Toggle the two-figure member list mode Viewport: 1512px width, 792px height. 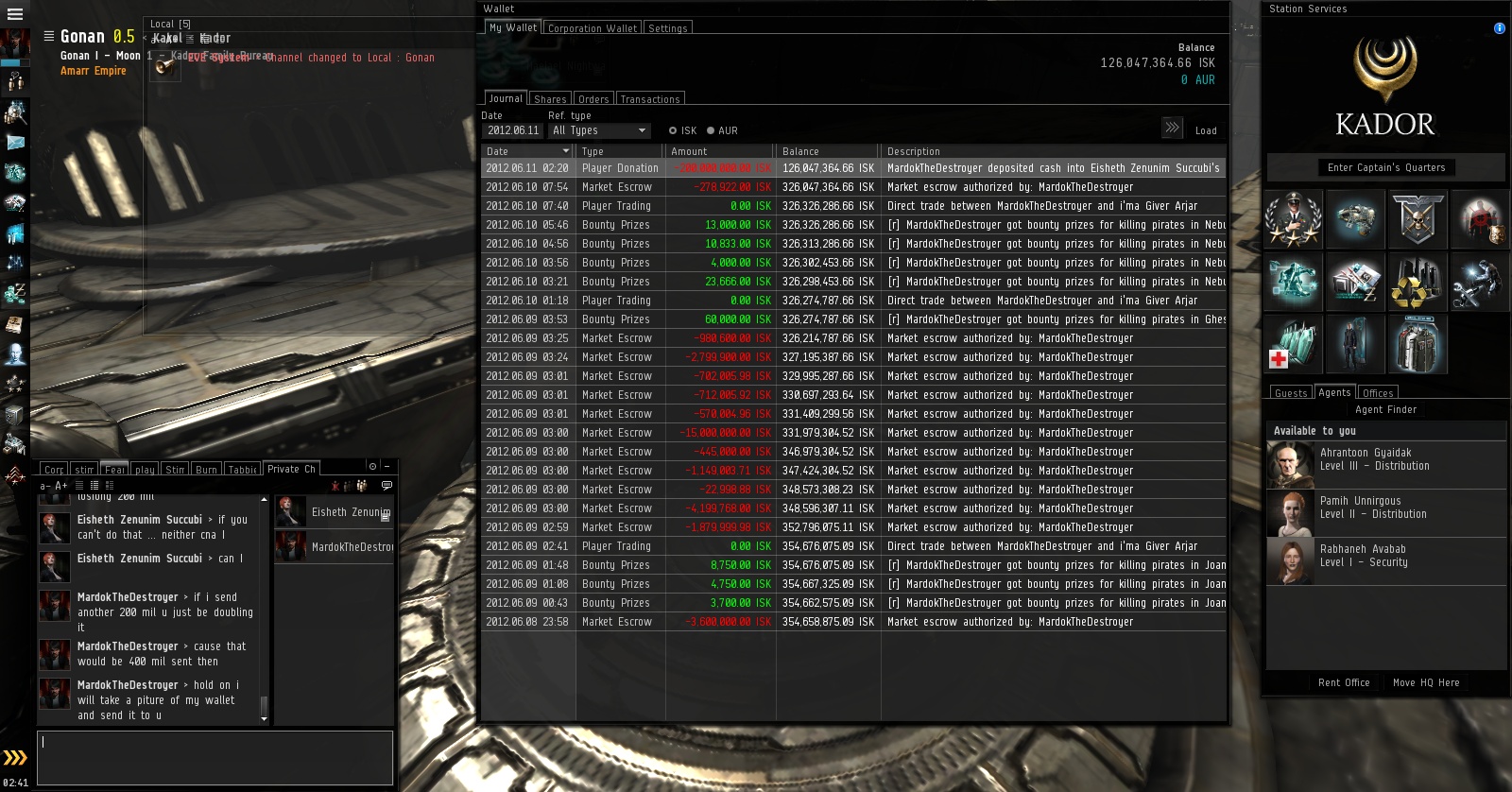coord(348,486)
